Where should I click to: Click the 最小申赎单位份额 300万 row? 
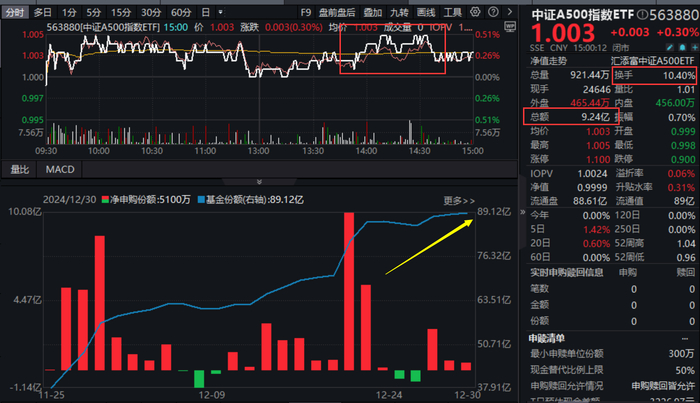612,354
